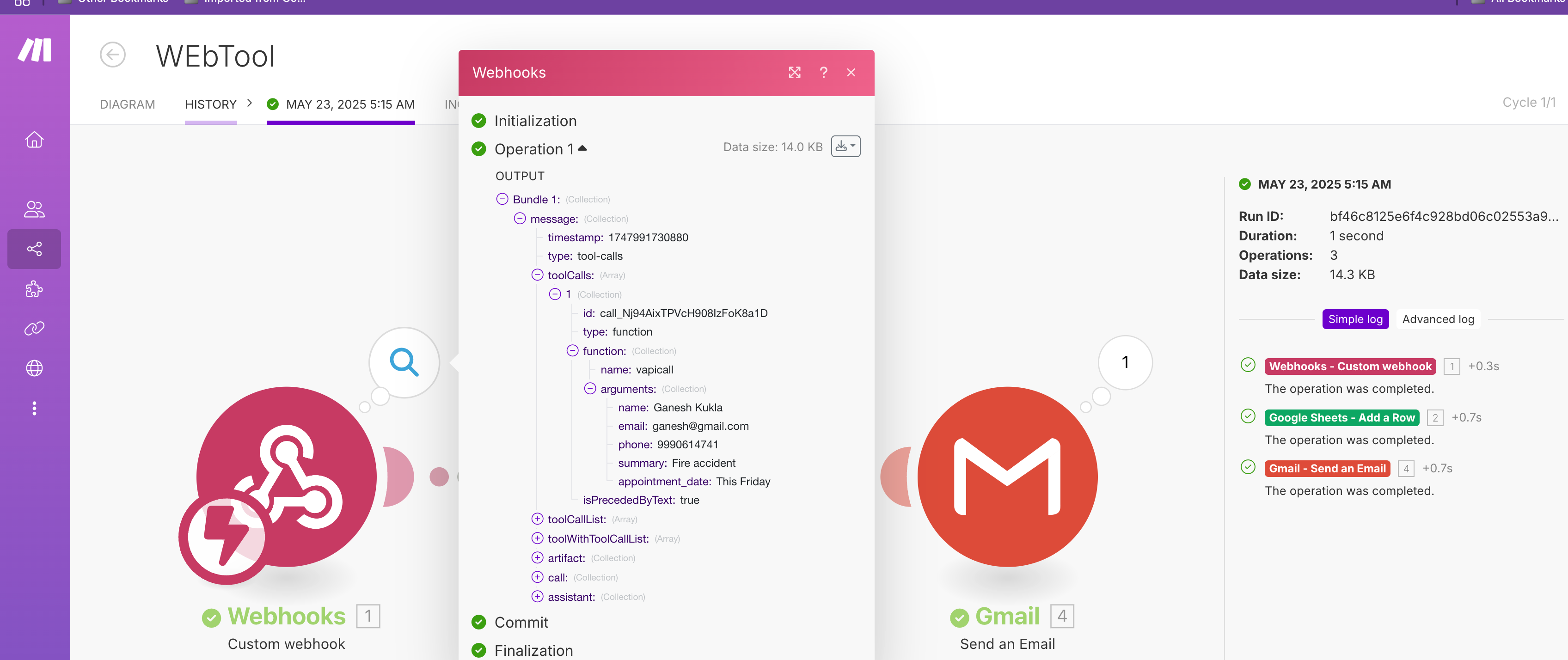Click the Finalization step
This screenshot has height=660, width=1568.
point(533,650)
